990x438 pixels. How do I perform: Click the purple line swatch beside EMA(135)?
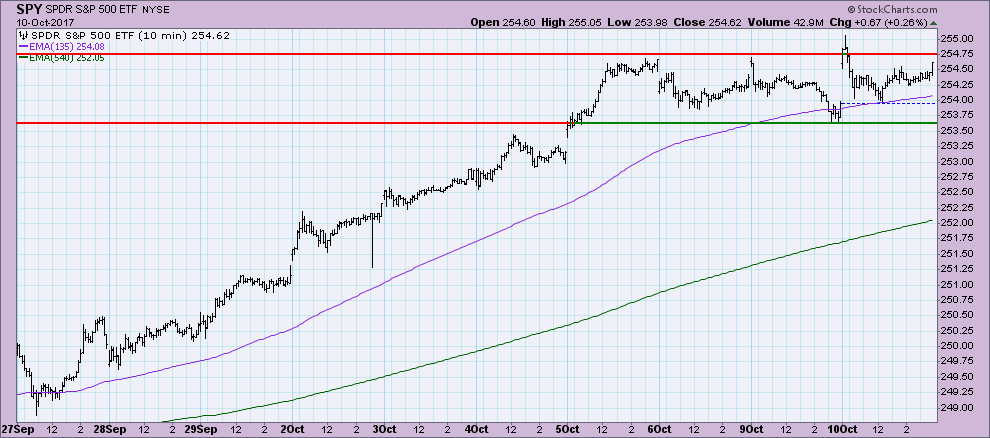[24, 46]
